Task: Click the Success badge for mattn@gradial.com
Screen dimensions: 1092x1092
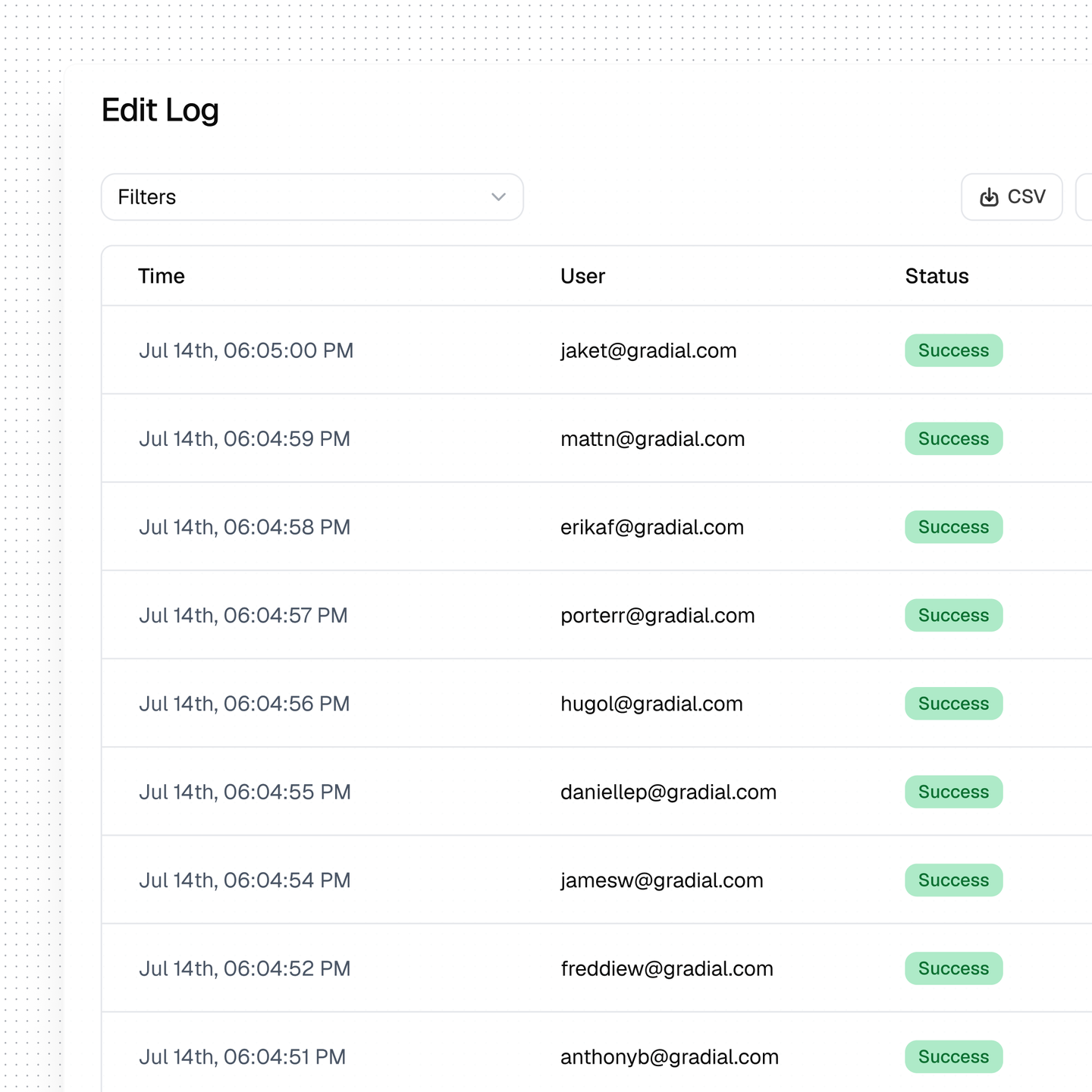Action: tap(954, 439)
